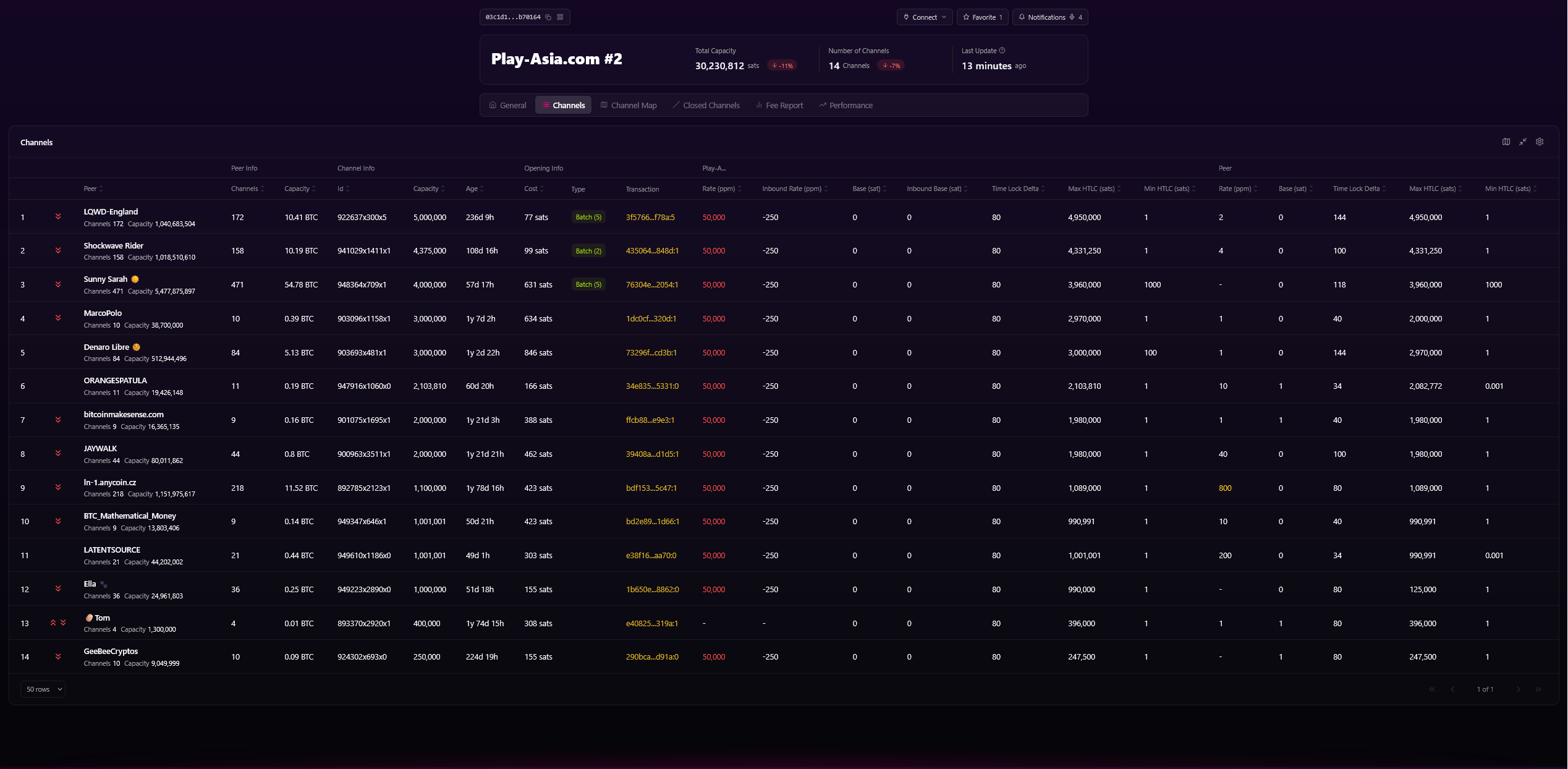Open the Connect dropdown

pos(925,17)
